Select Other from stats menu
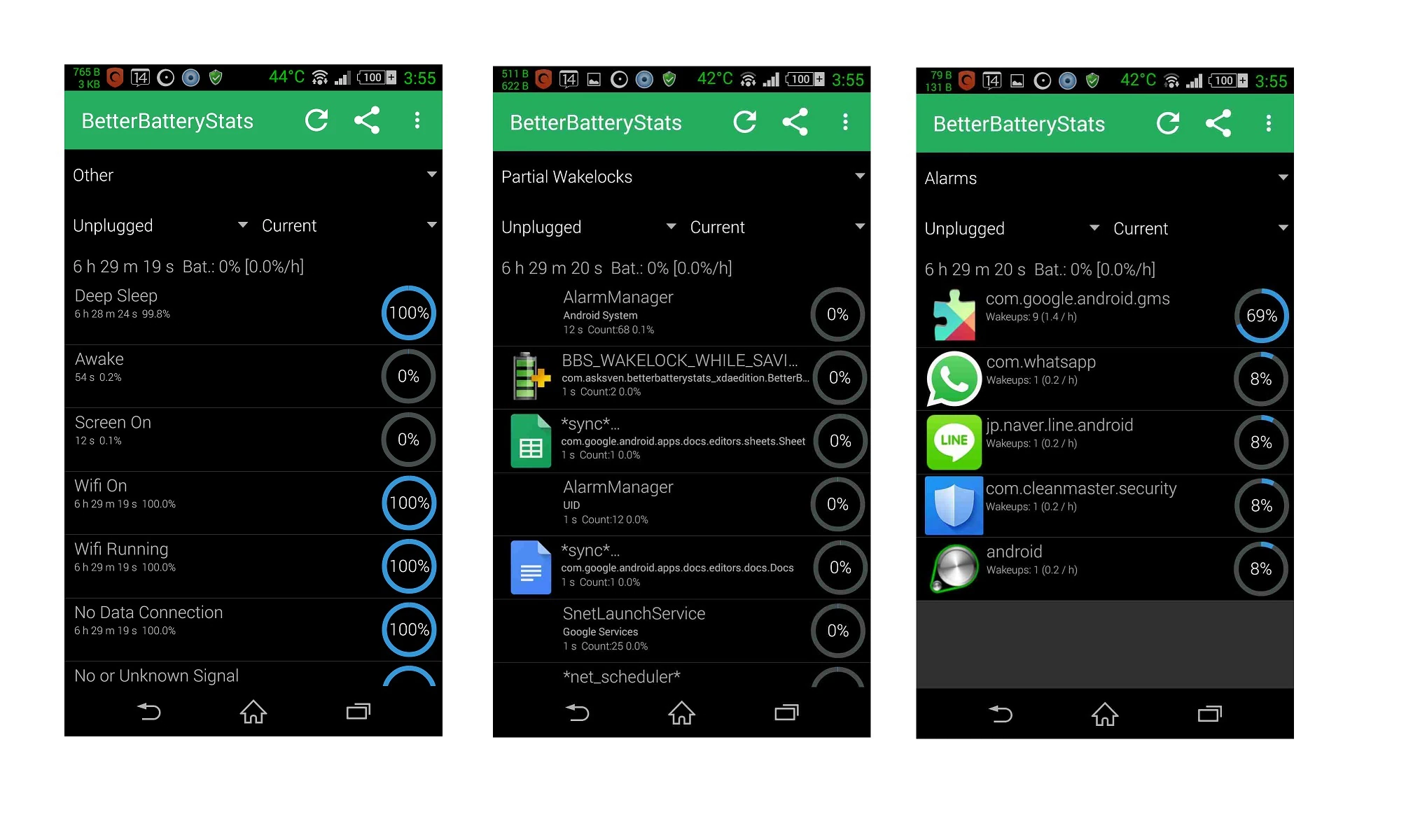1420x840 pixels. 253,176
